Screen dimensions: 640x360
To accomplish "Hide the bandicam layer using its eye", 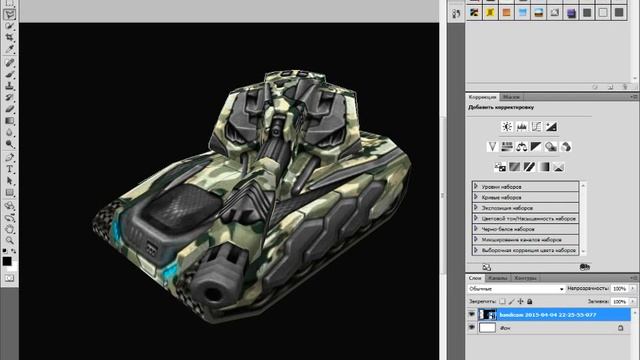I will point(471,314).
